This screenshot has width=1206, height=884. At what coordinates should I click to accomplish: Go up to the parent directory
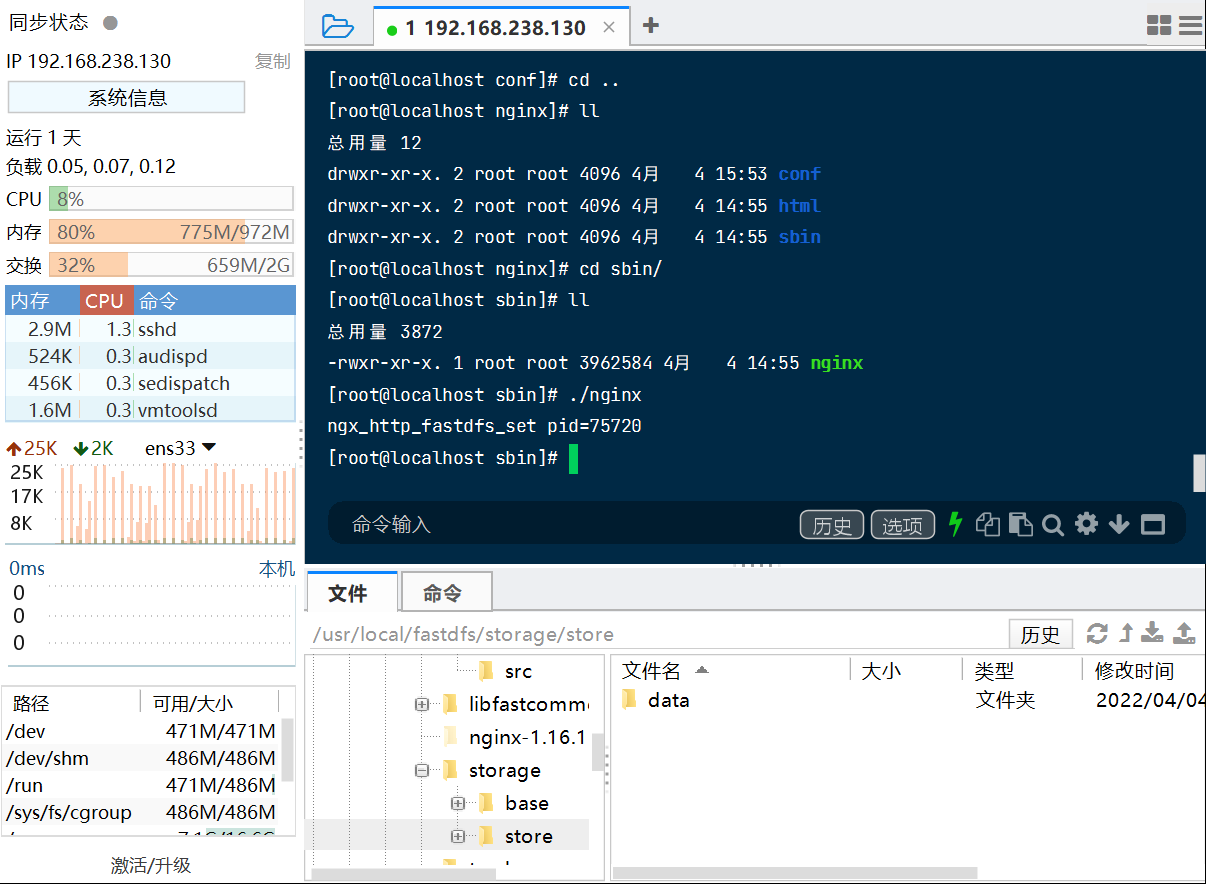[x=1126, y=633]
